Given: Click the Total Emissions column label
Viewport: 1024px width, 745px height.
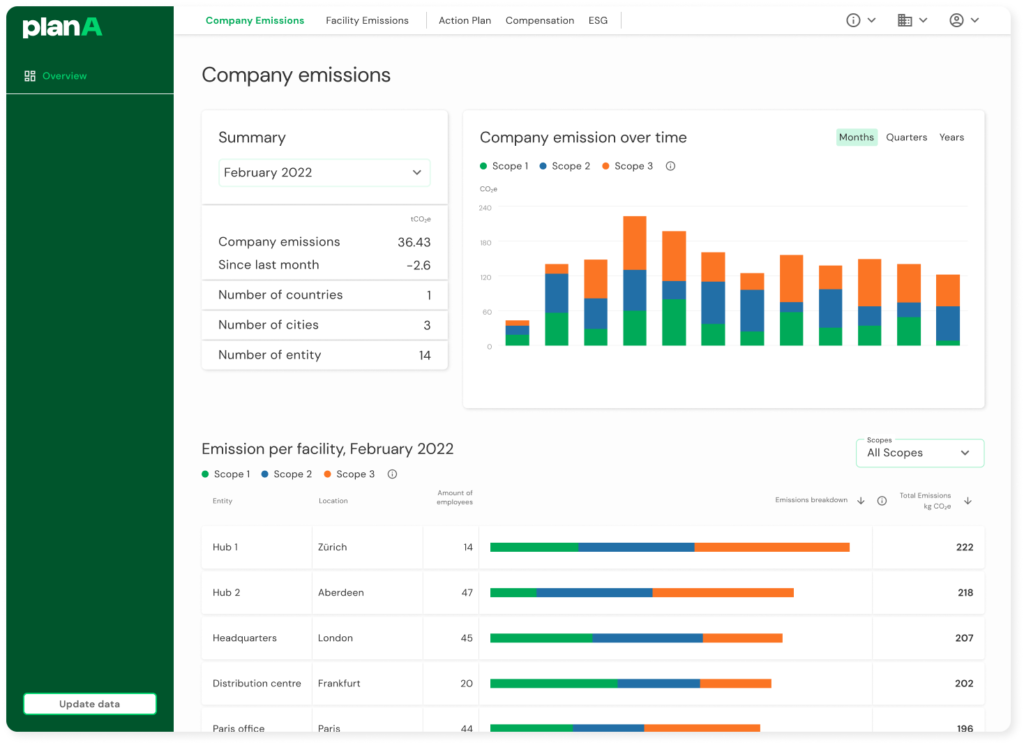Looking at the screenshot, I should point(925,501).
